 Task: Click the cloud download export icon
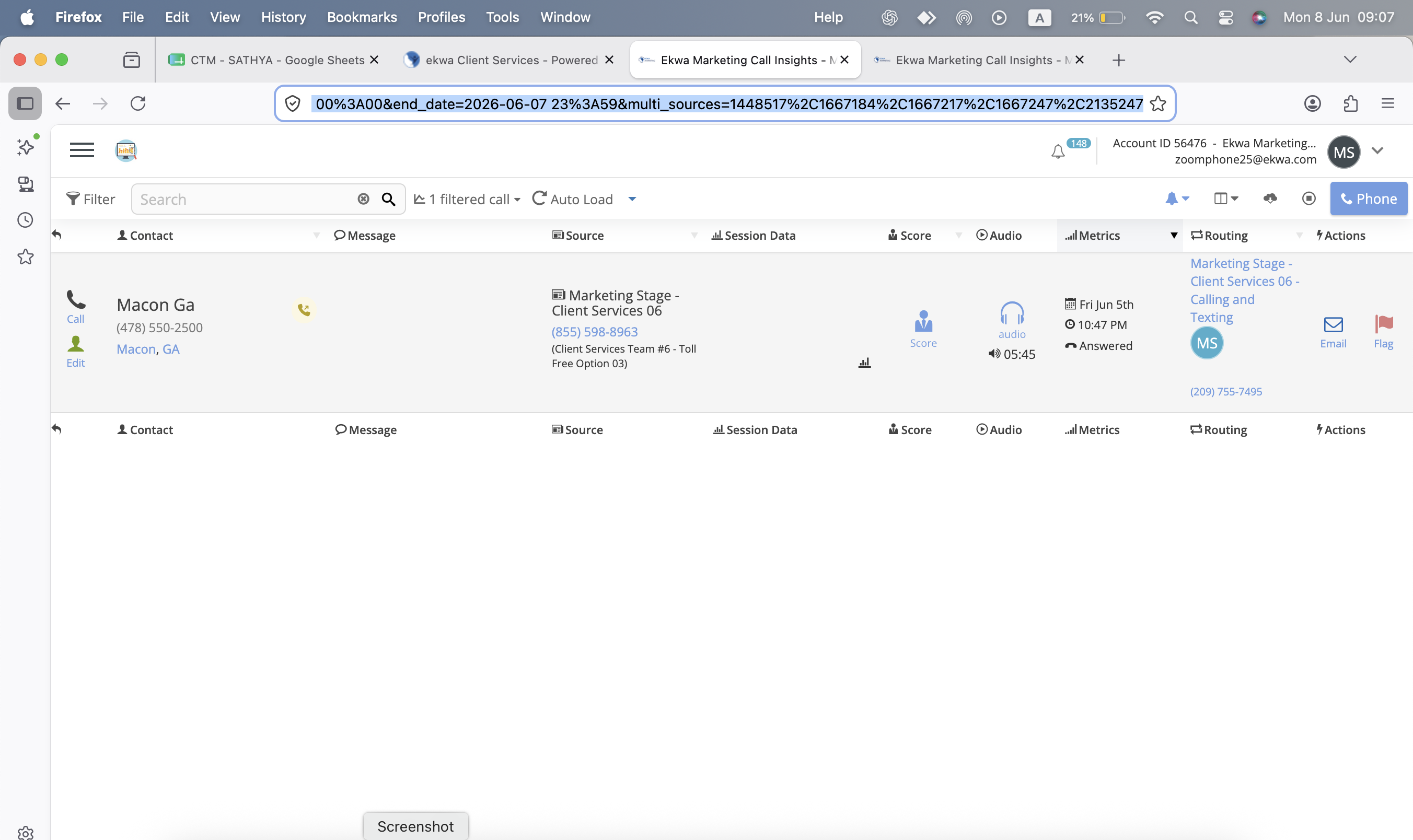coord(1270,198)
